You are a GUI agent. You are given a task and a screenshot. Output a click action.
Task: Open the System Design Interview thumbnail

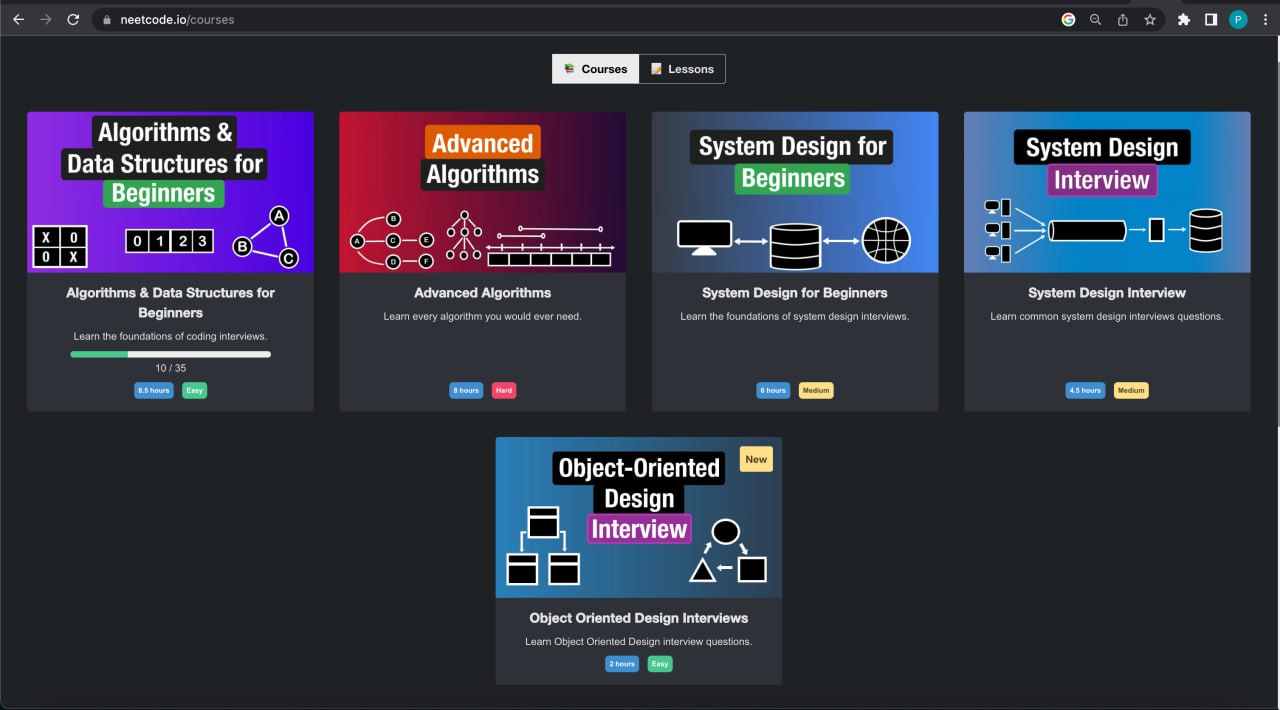[x=1107, y=192]
